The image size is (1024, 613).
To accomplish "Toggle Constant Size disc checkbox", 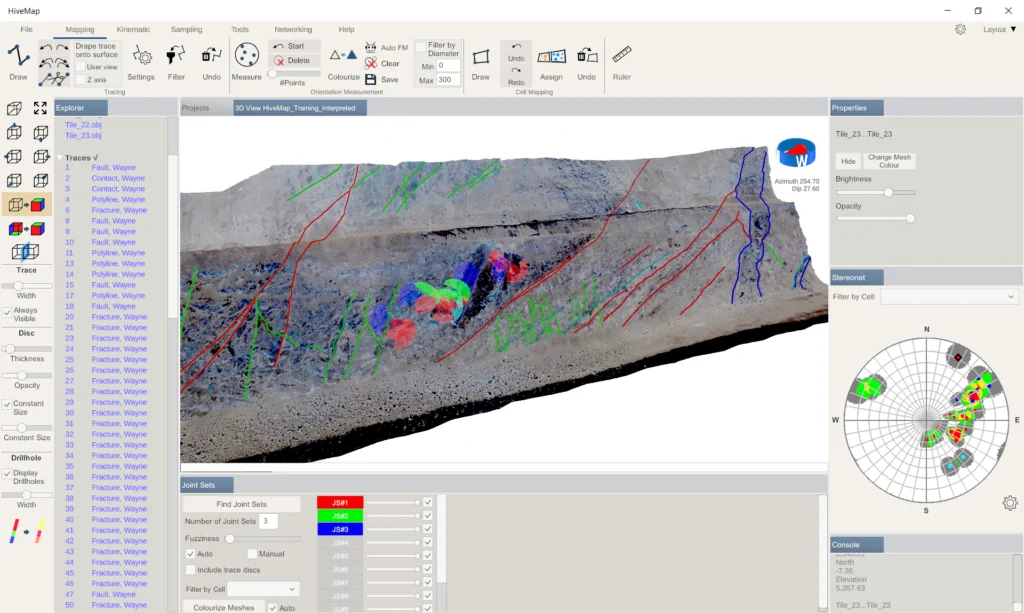I will (7, 405).
